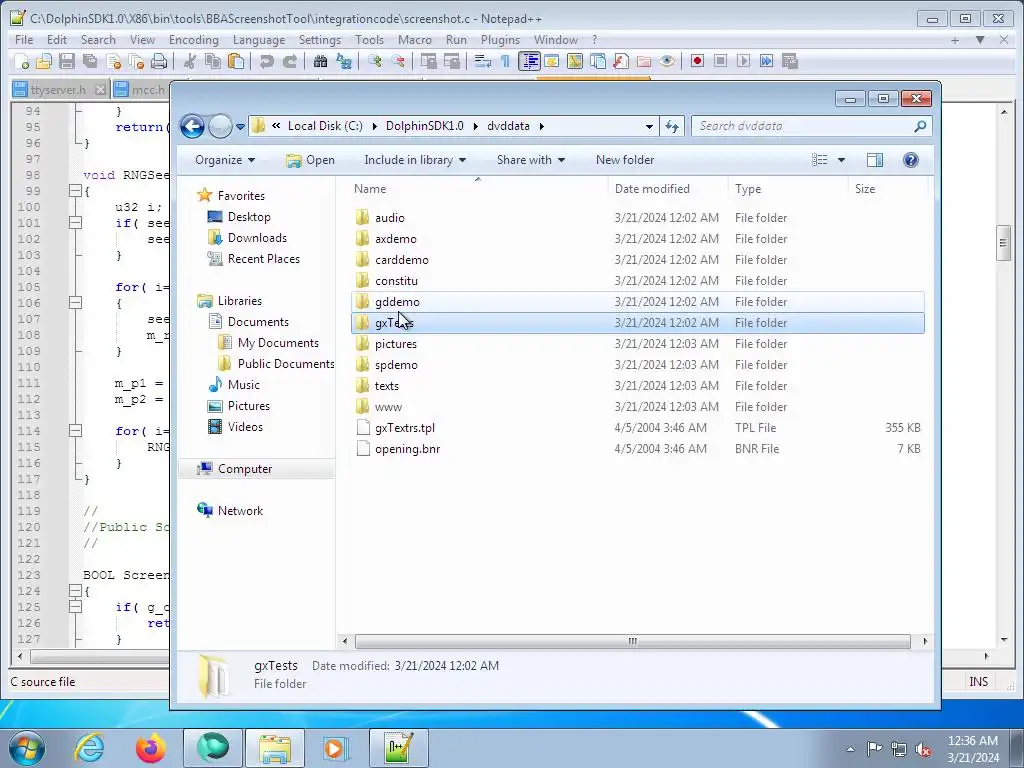This screenshot has height=768, width=1024.
Task: Close the ttyserver.h tab
Action: [100, 89]
